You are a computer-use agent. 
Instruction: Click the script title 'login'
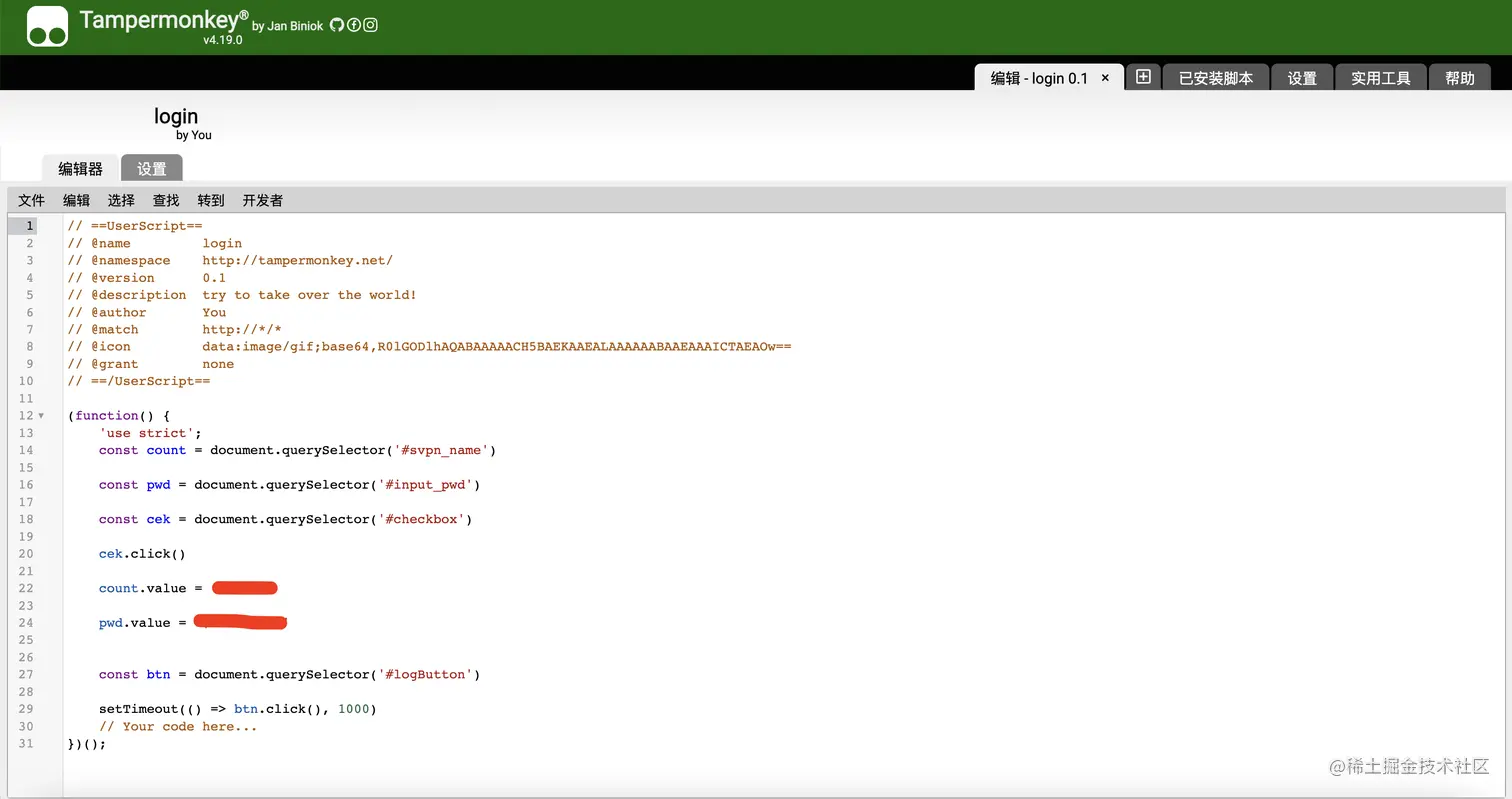pyautogui.click(x=176, y=116)
